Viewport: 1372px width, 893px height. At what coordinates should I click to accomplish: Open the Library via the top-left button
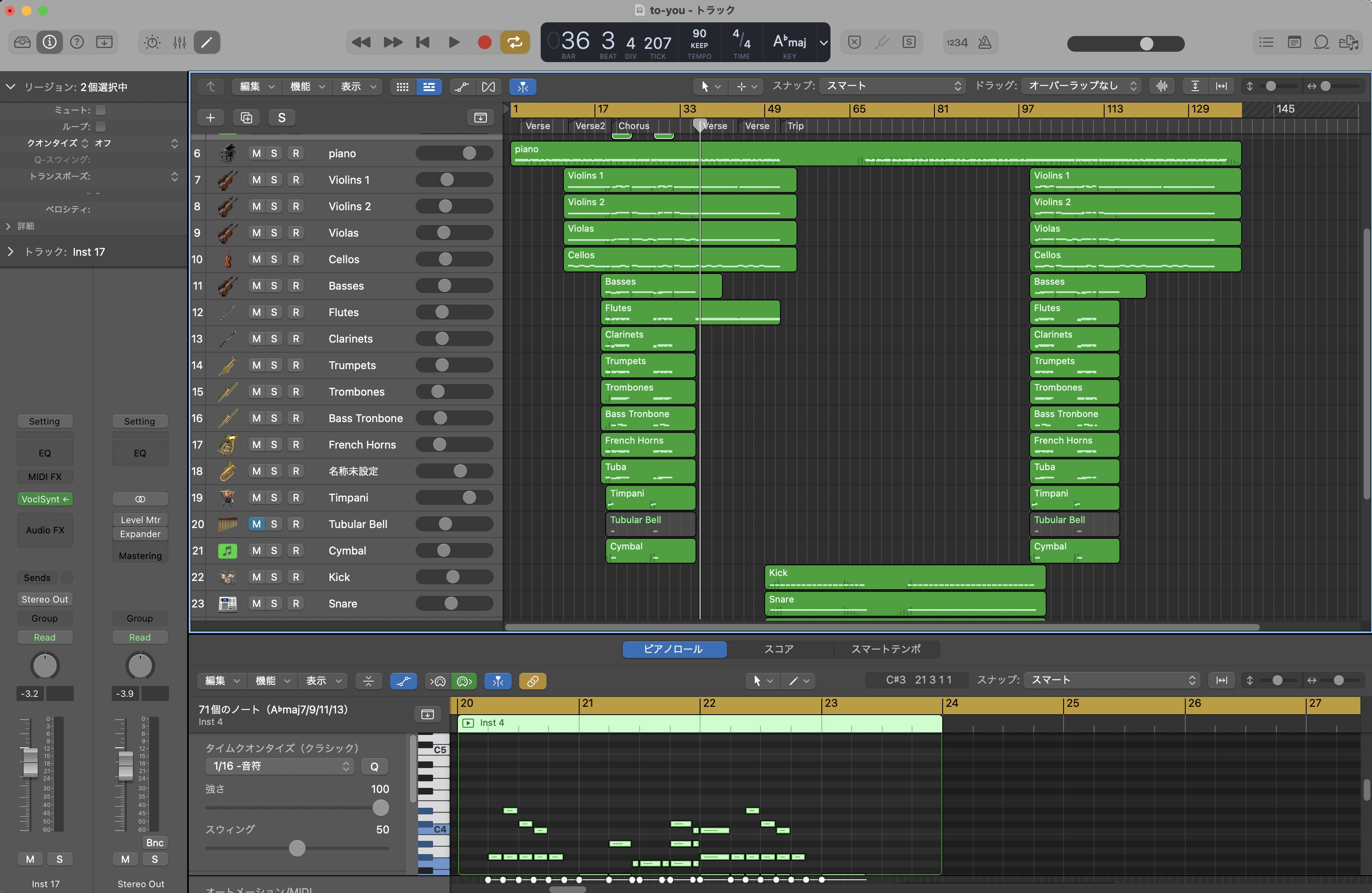pos(22,43)
